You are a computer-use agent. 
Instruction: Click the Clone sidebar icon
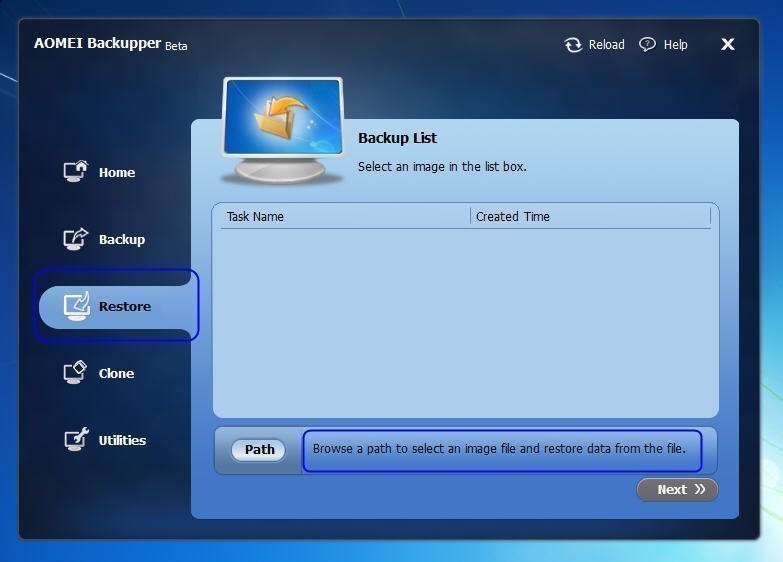tap(75, 372)
